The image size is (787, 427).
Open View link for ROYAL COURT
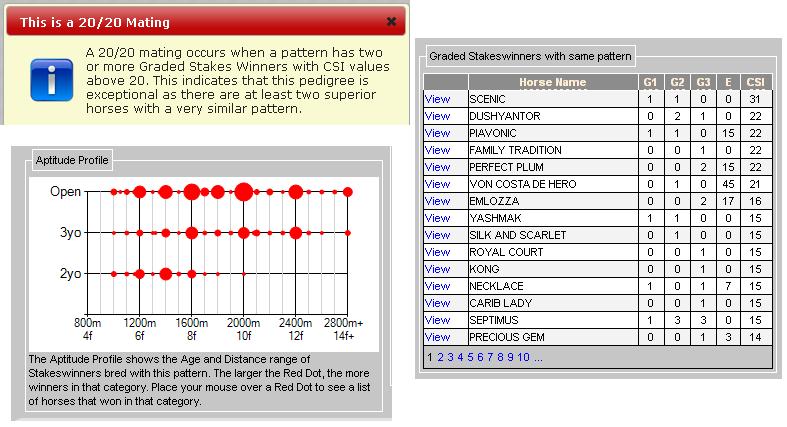(437, 252)
